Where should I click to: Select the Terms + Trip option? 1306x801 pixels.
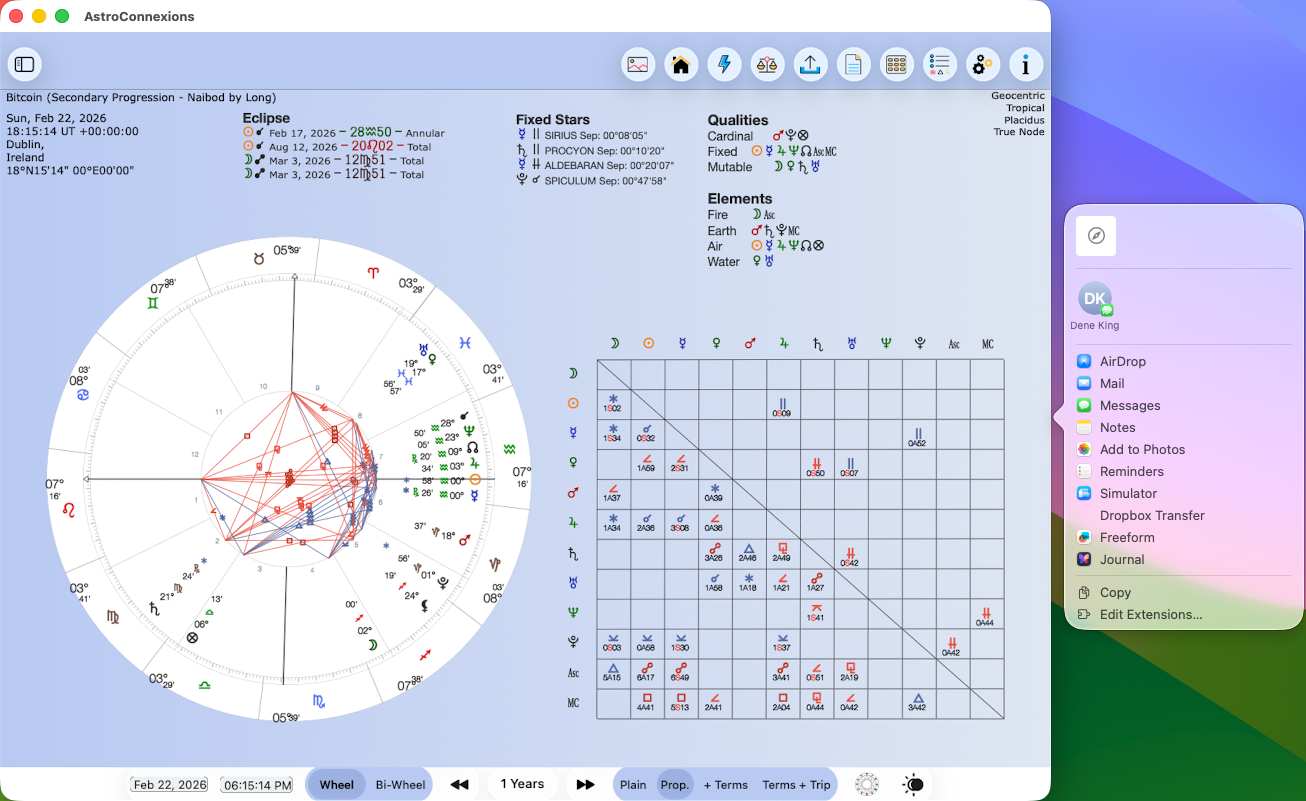coord(796,785)
